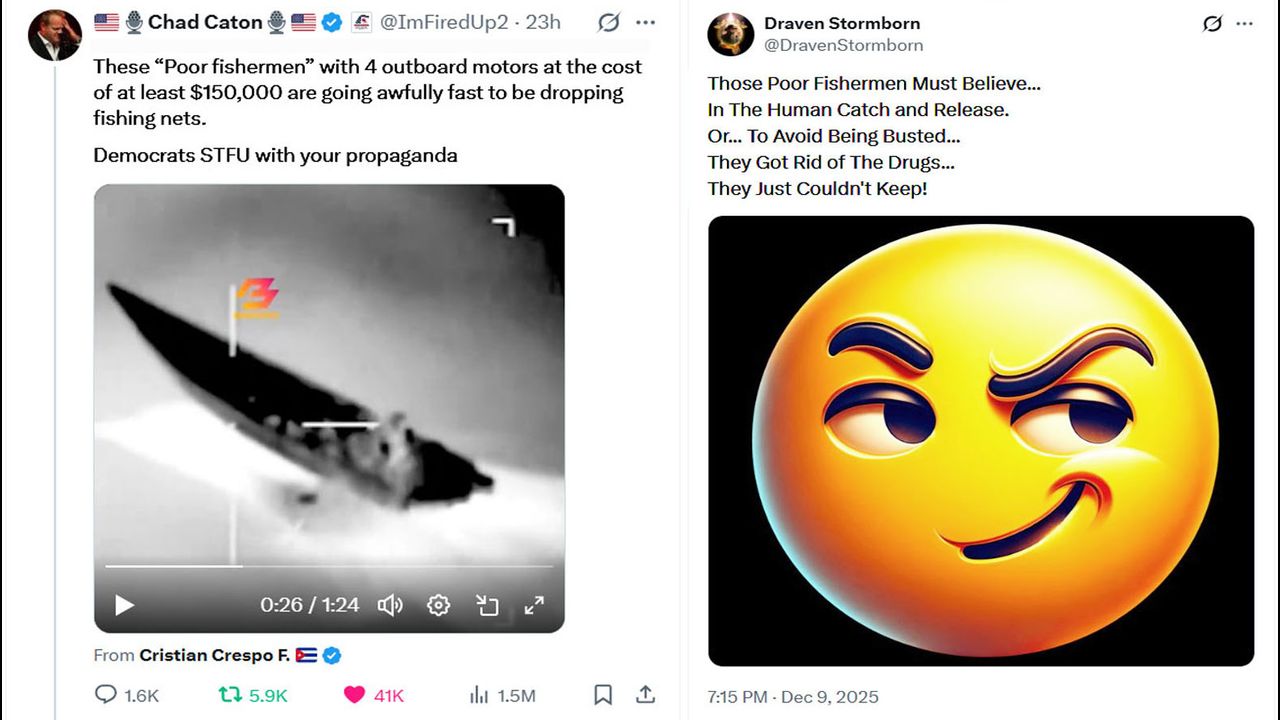Image resolution: width=1280 pixels, height=720 pixels.
Task: Open replies with the 1.6K comment icon
Action: (x=106, y=695)
